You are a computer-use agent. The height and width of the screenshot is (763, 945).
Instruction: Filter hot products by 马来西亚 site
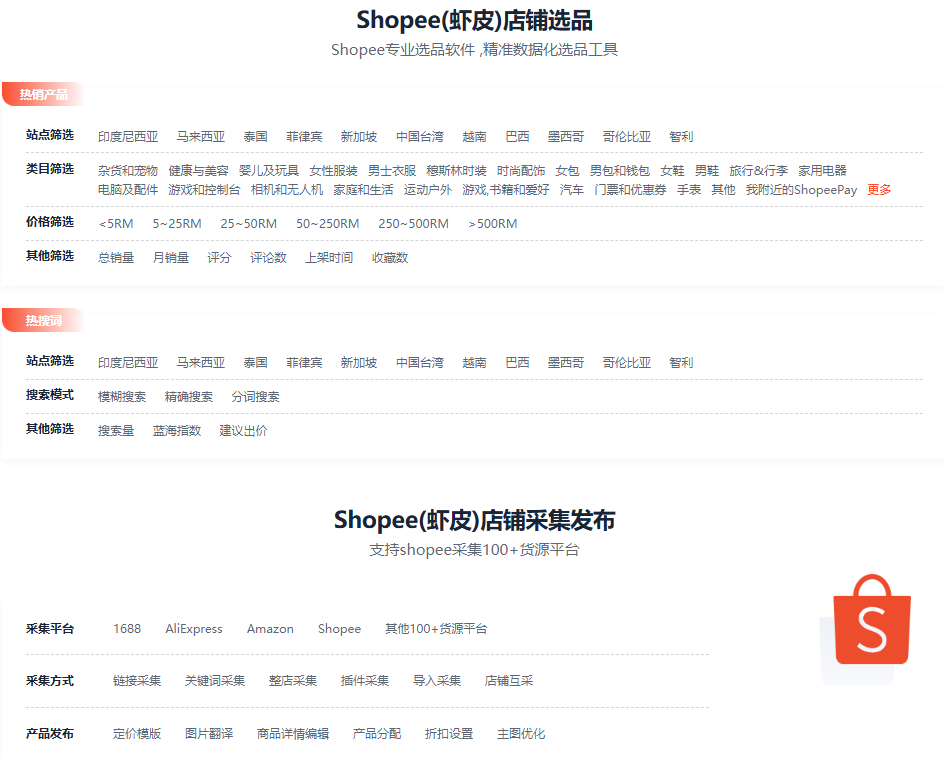[x=201, y=137]
